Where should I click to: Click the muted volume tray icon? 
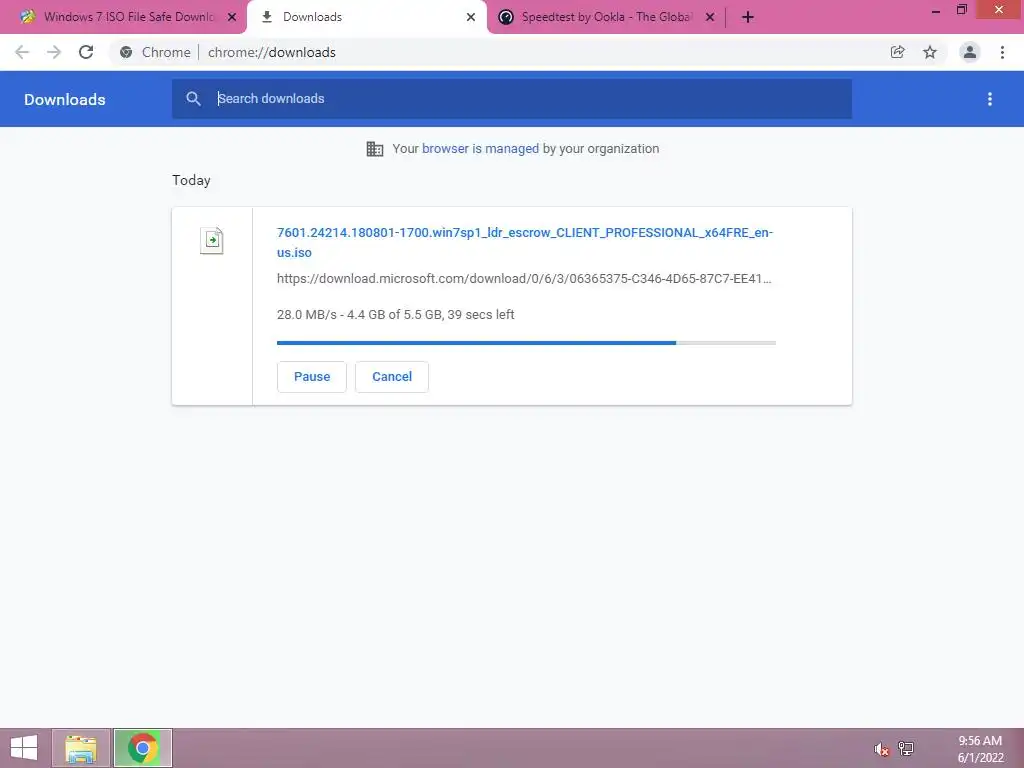pyautogui.click(x=882, y=749)
